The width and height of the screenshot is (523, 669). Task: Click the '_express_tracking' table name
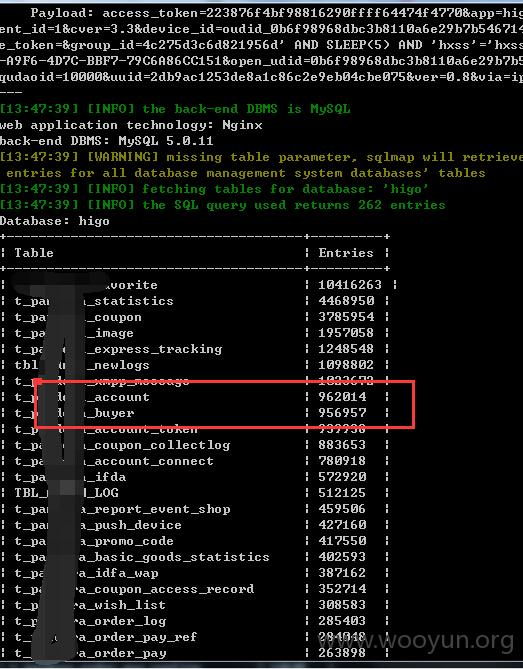pyautogui.click(x=119, y=349)
